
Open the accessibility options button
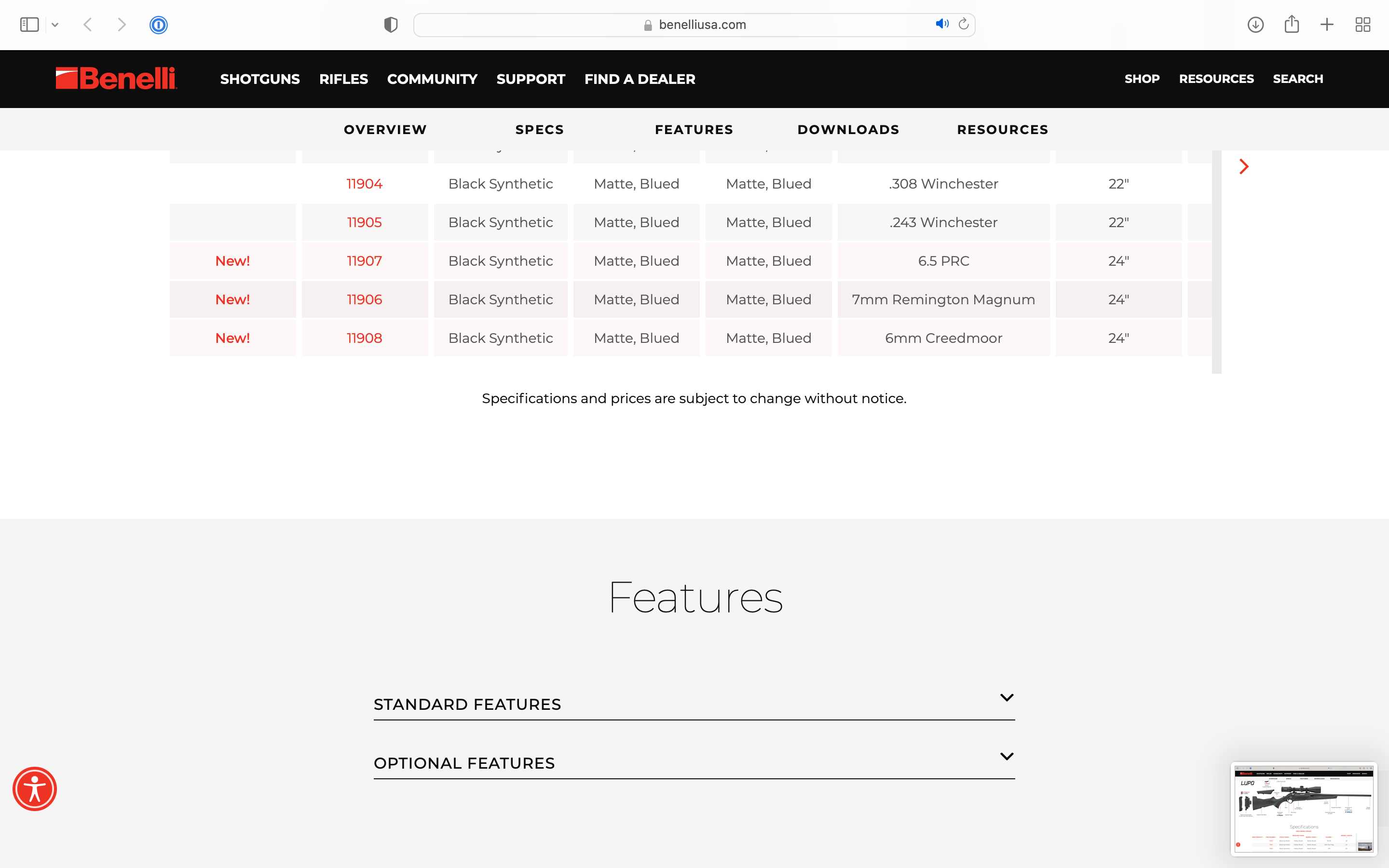coord(34,789)
